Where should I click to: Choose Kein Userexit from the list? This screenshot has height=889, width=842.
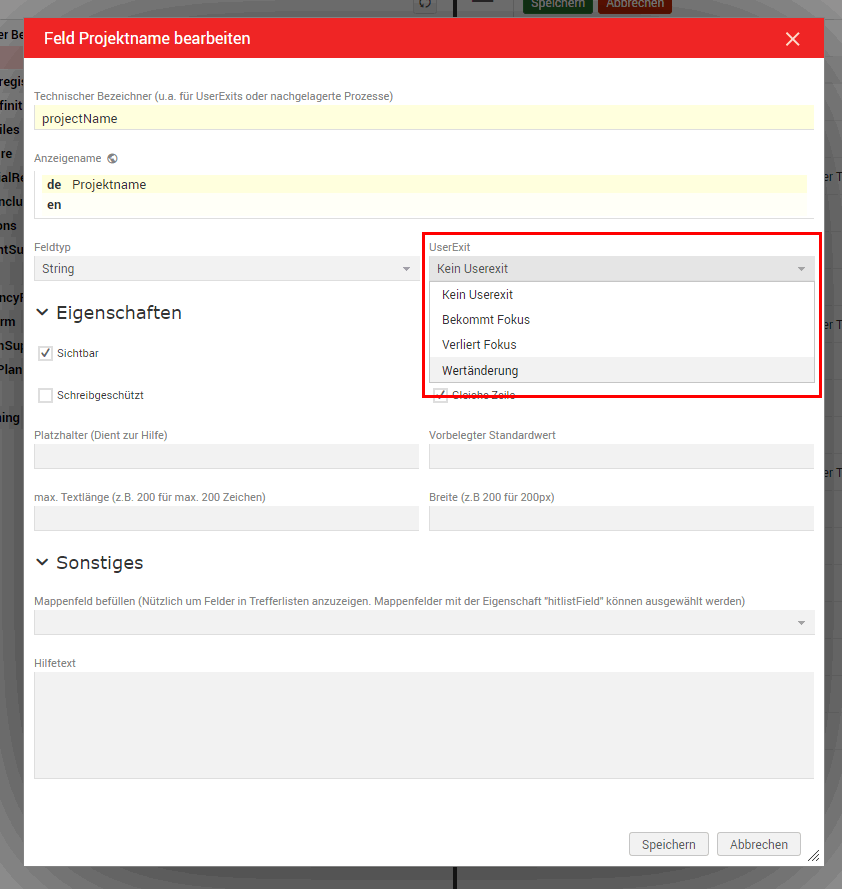tap(622, 294)
